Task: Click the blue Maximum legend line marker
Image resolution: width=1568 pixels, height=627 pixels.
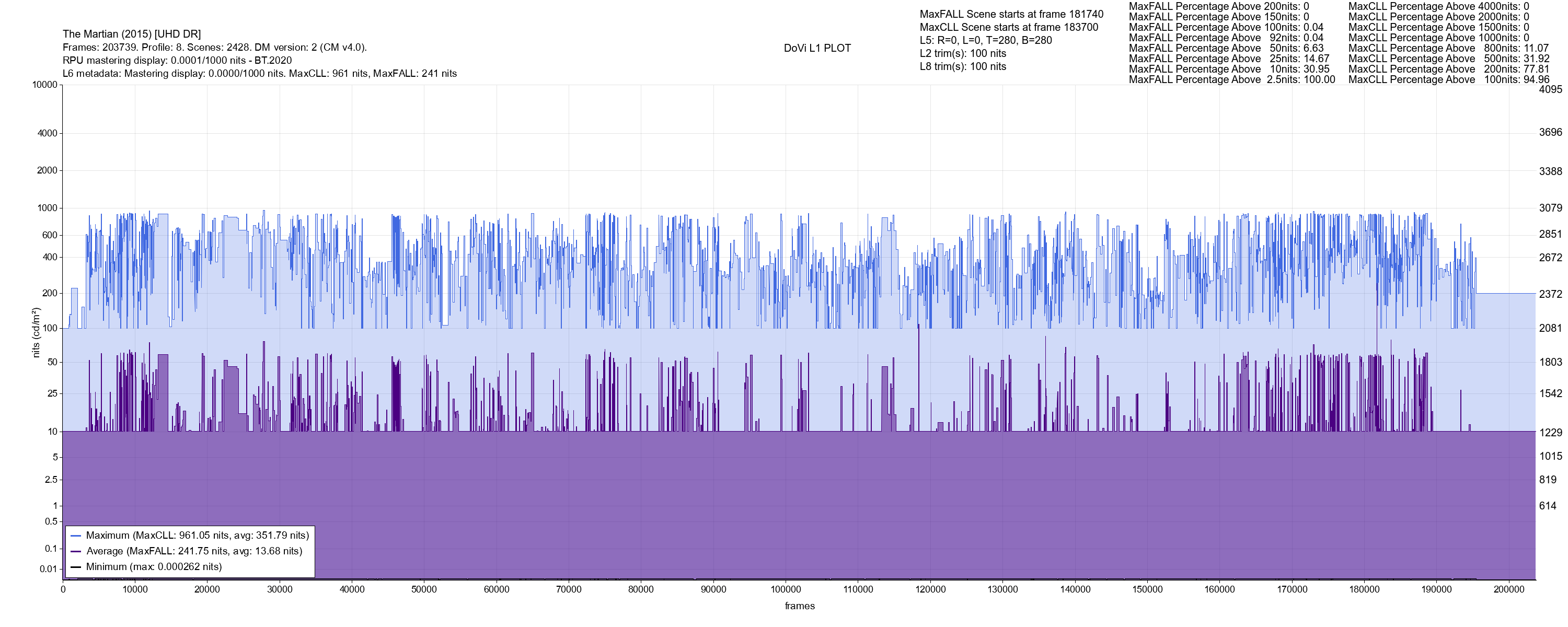Action: 76,536
